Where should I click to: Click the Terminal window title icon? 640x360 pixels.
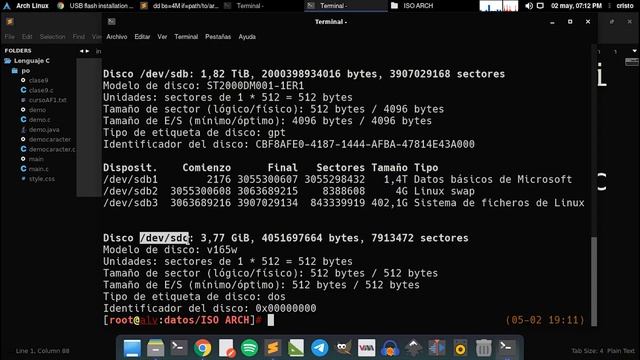point(111,22)
